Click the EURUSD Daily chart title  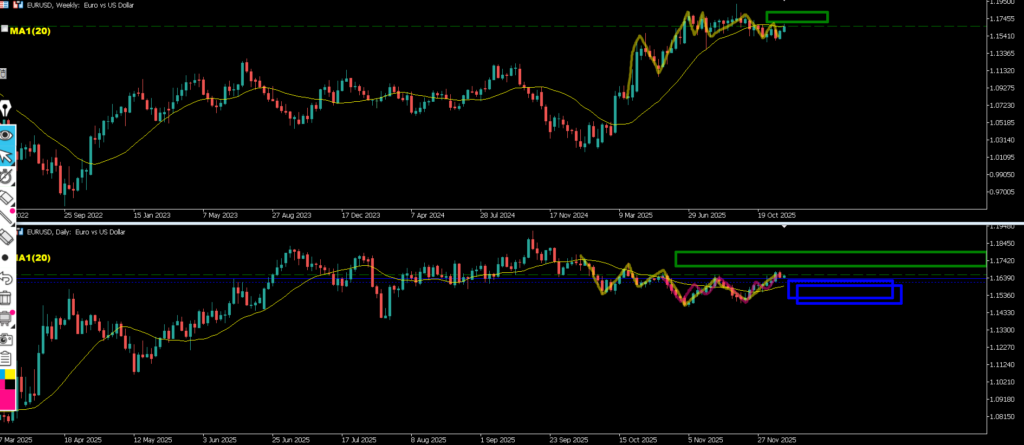click(x=75, y=232)
